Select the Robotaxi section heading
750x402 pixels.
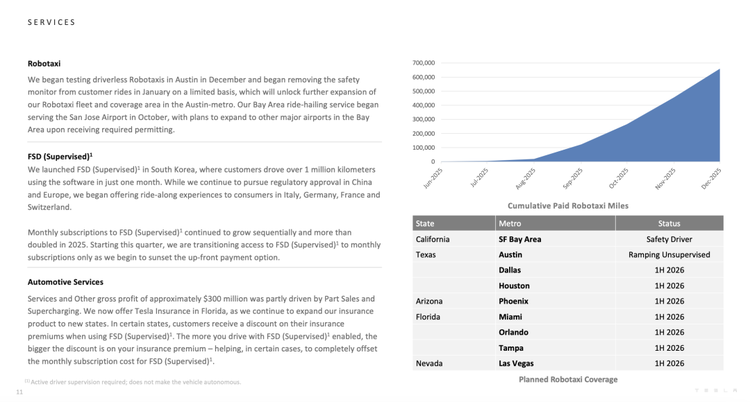(x=44, y=64)
